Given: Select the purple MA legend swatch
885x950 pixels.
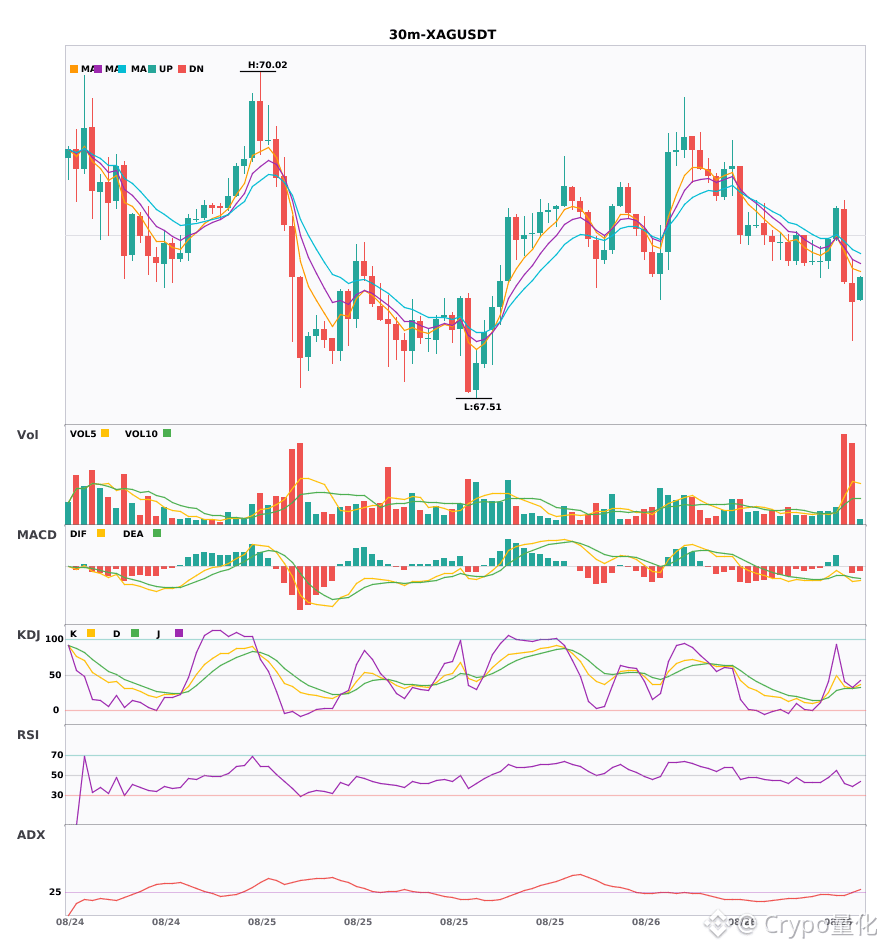Looking at the screenshot, I should tap(98, 69).
